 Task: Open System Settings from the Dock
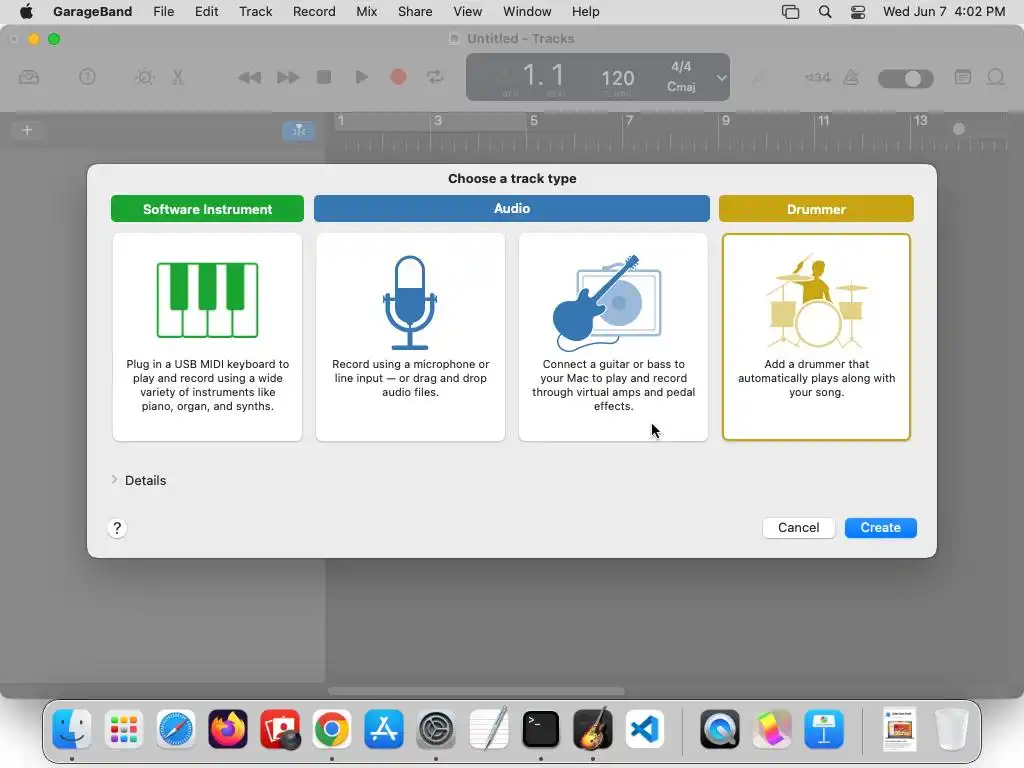tap(436, 728)
